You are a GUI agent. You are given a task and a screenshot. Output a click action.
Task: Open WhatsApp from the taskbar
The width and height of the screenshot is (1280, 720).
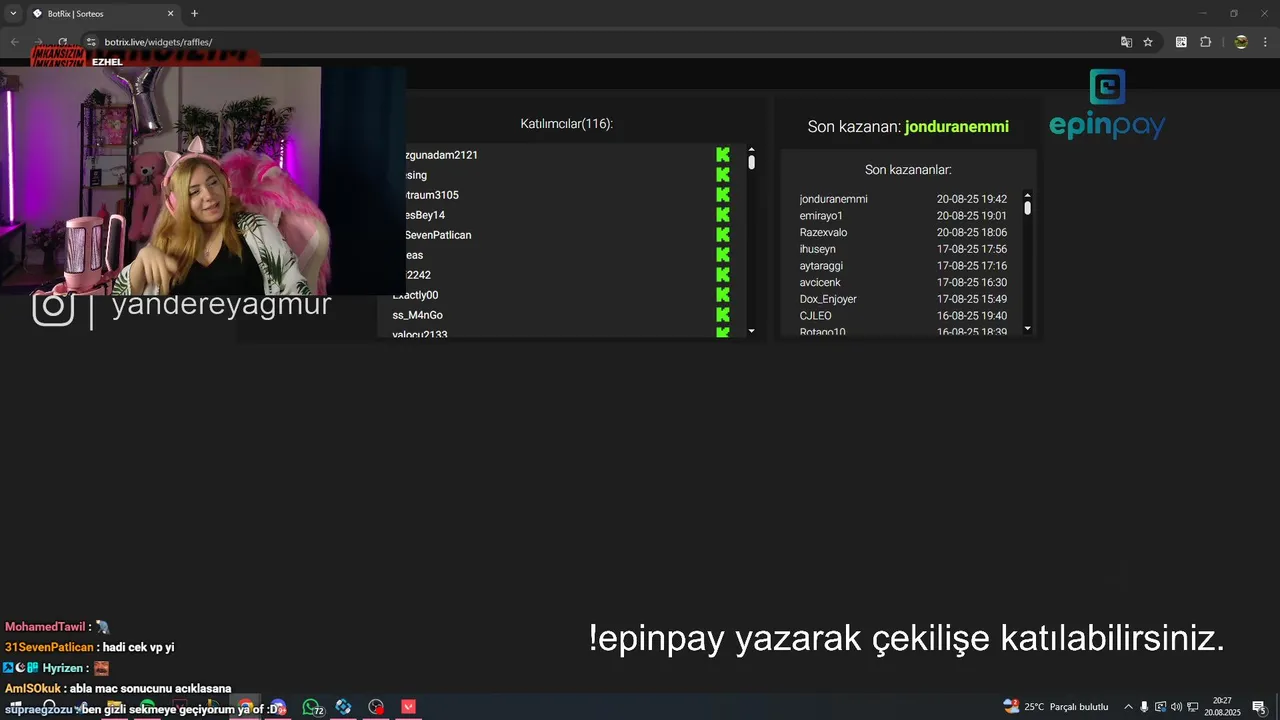pos(311,707)
